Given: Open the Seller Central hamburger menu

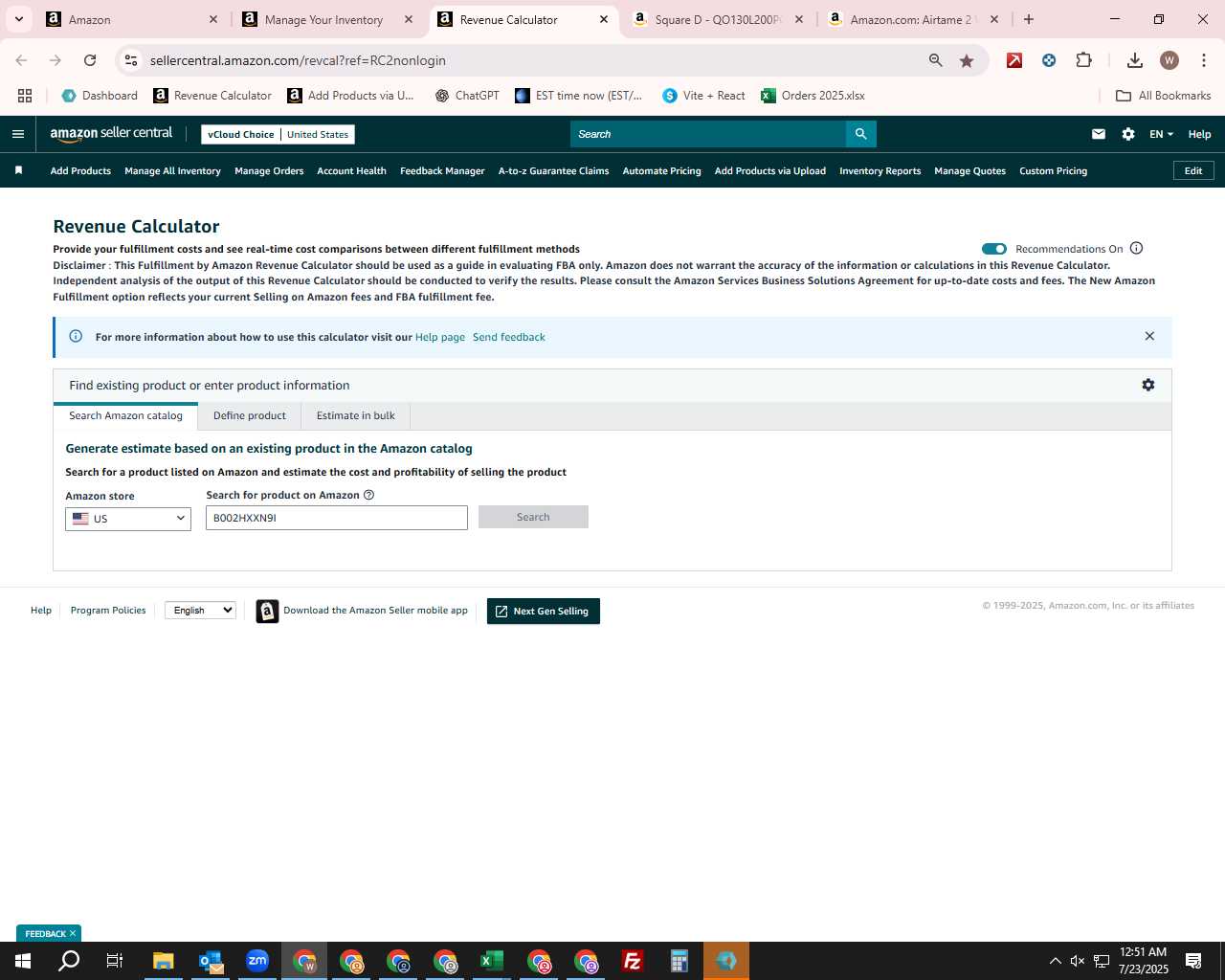Looking at the screenshot, I should tap(17, 134).
